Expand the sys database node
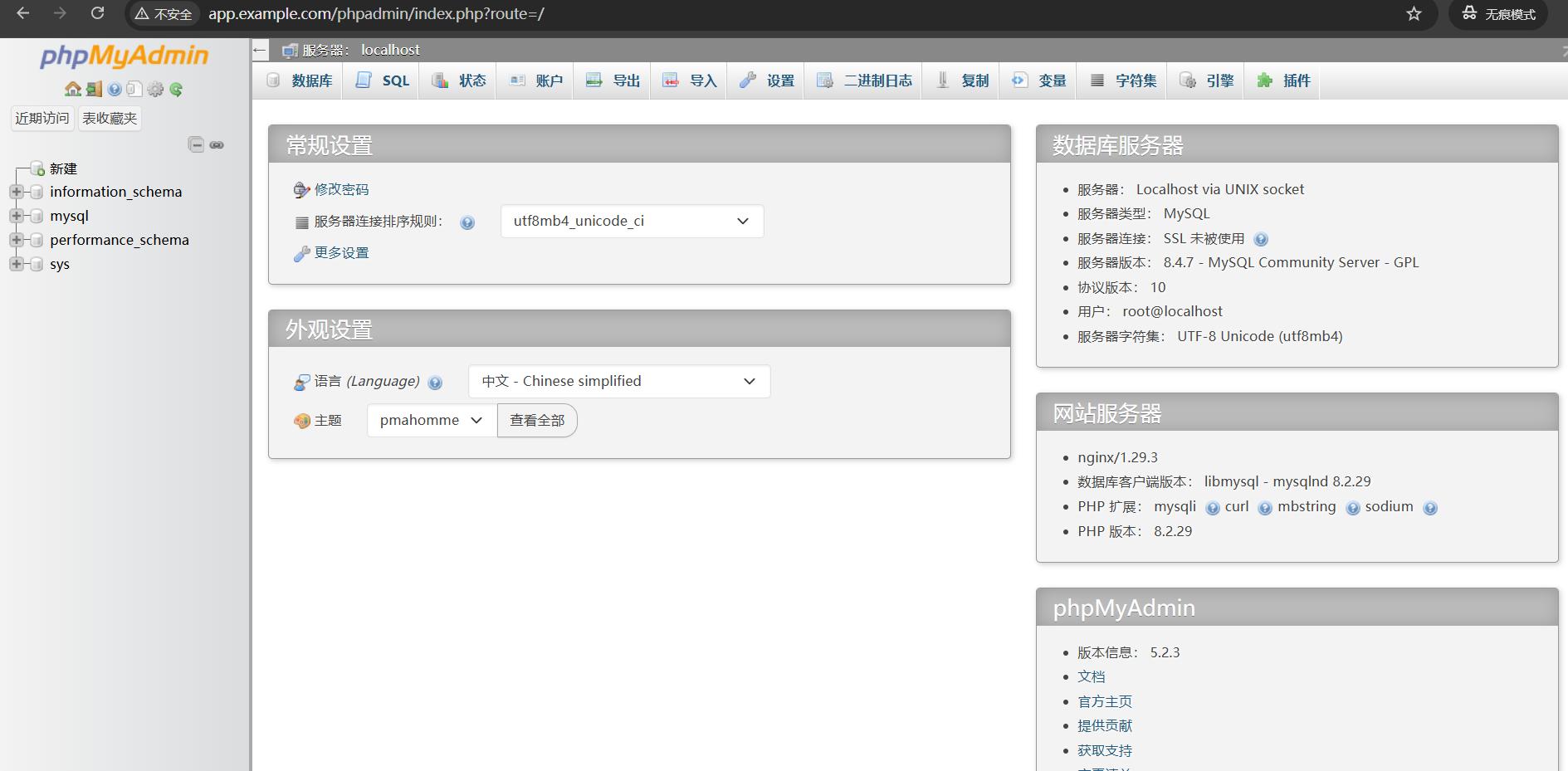1568x771 pixels. [16, 264]
